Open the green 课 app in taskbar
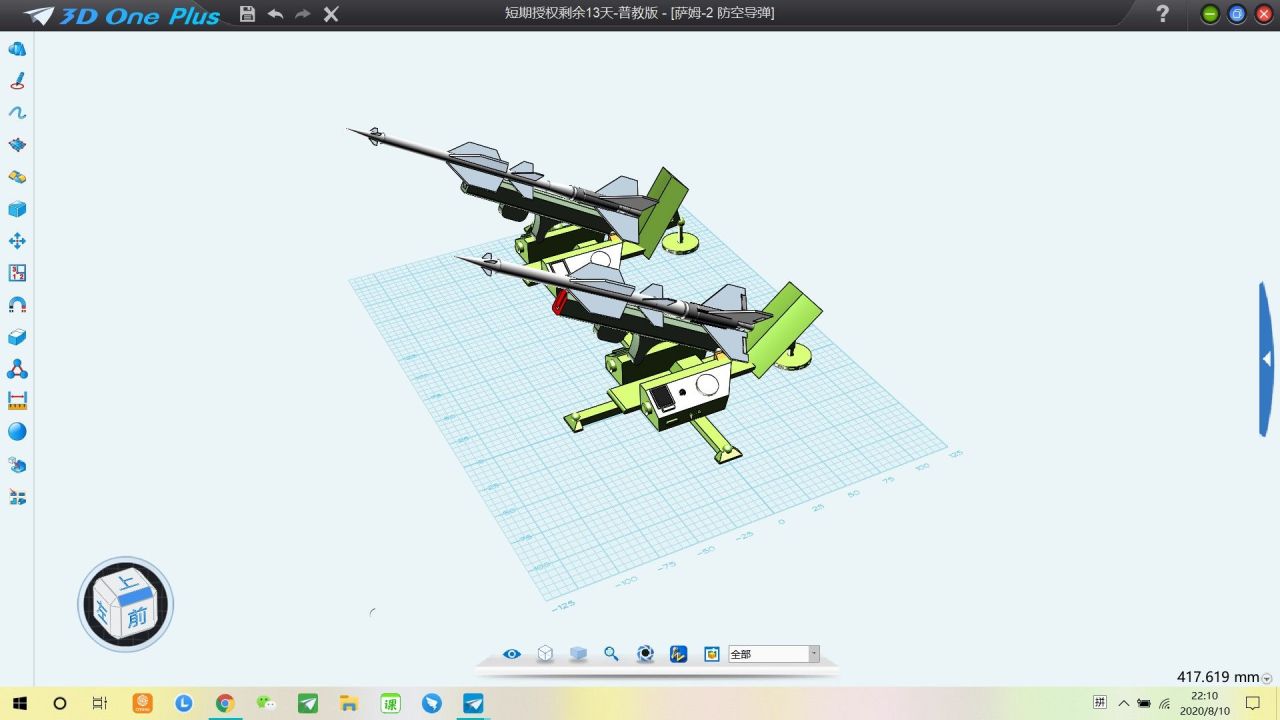The width and height of the screenshot is (1280, 720). pos(391,703)
